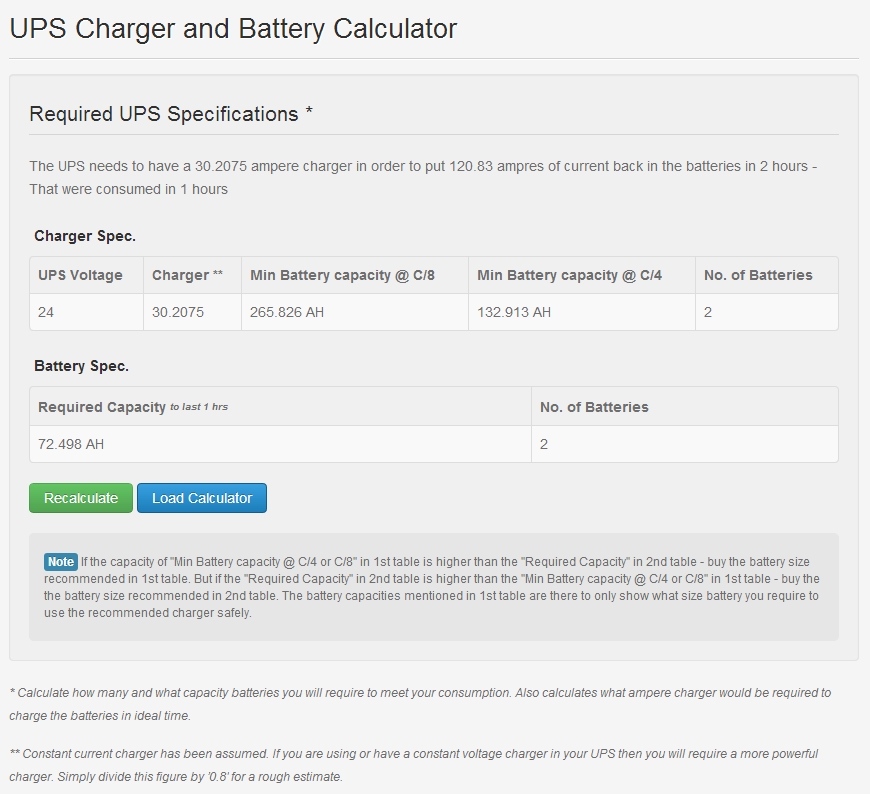Select the 132.913 AH cell
This screenshot has width=870, height=794.
(582, 312)
